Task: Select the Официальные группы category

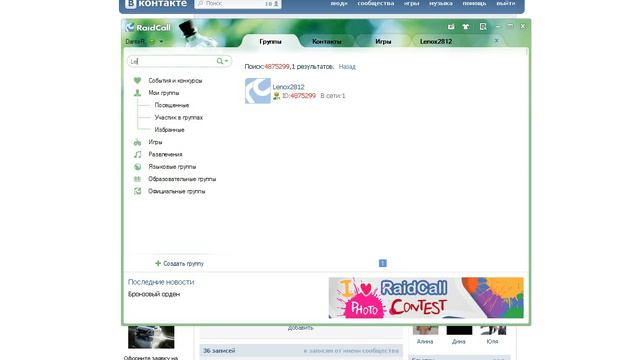Action: (177, 191)
